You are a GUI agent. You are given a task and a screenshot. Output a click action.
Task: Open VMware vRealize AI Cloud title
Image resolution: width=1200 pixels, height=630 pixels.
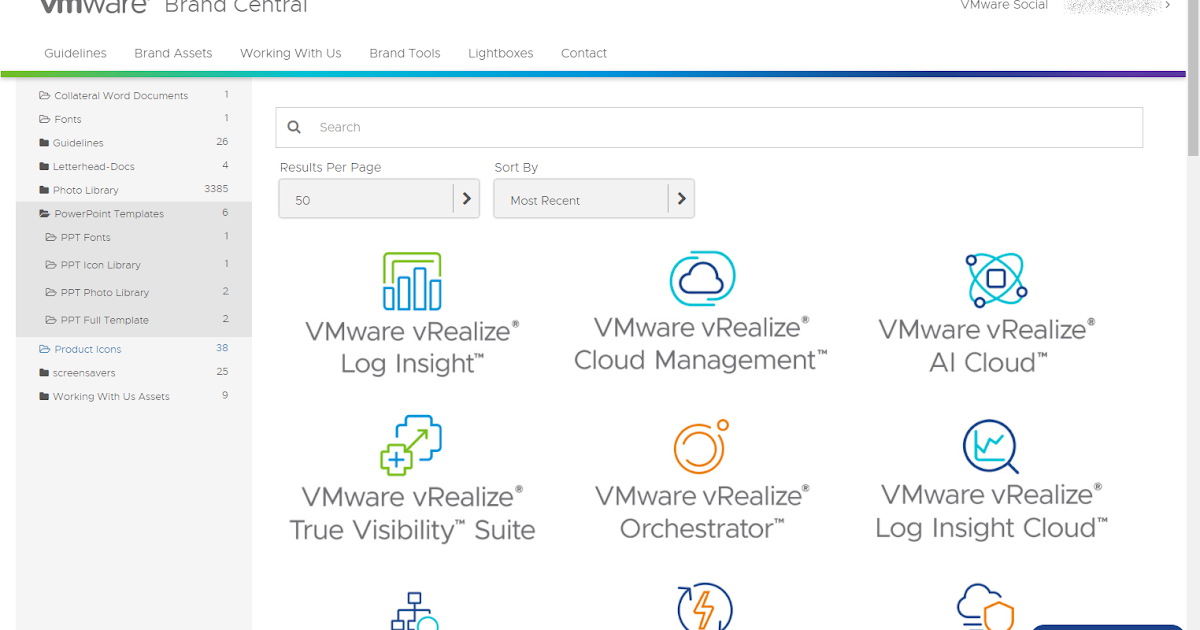click(x=987, y=345)
